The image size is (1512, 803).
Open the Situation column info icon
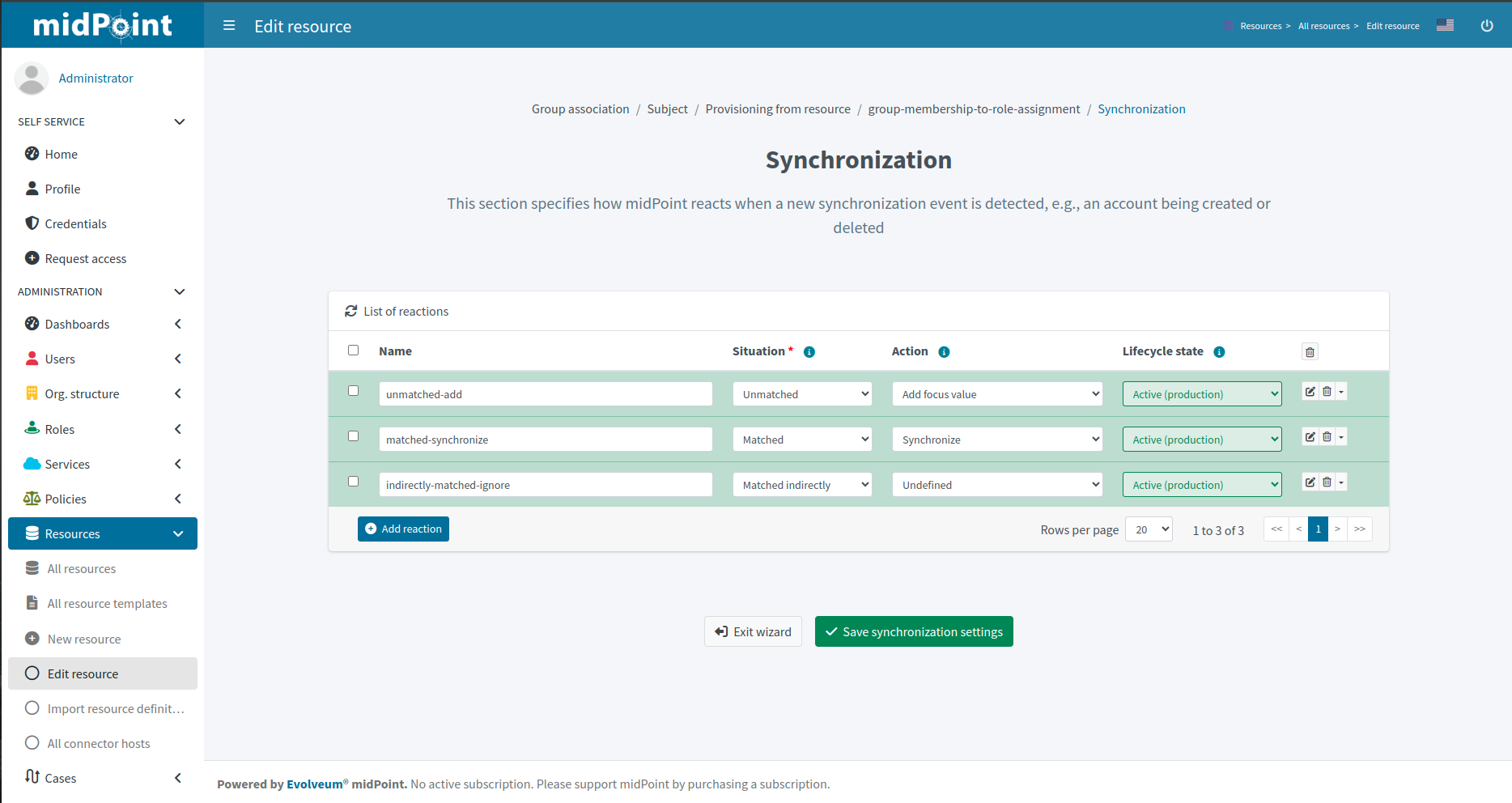point(809,351)
